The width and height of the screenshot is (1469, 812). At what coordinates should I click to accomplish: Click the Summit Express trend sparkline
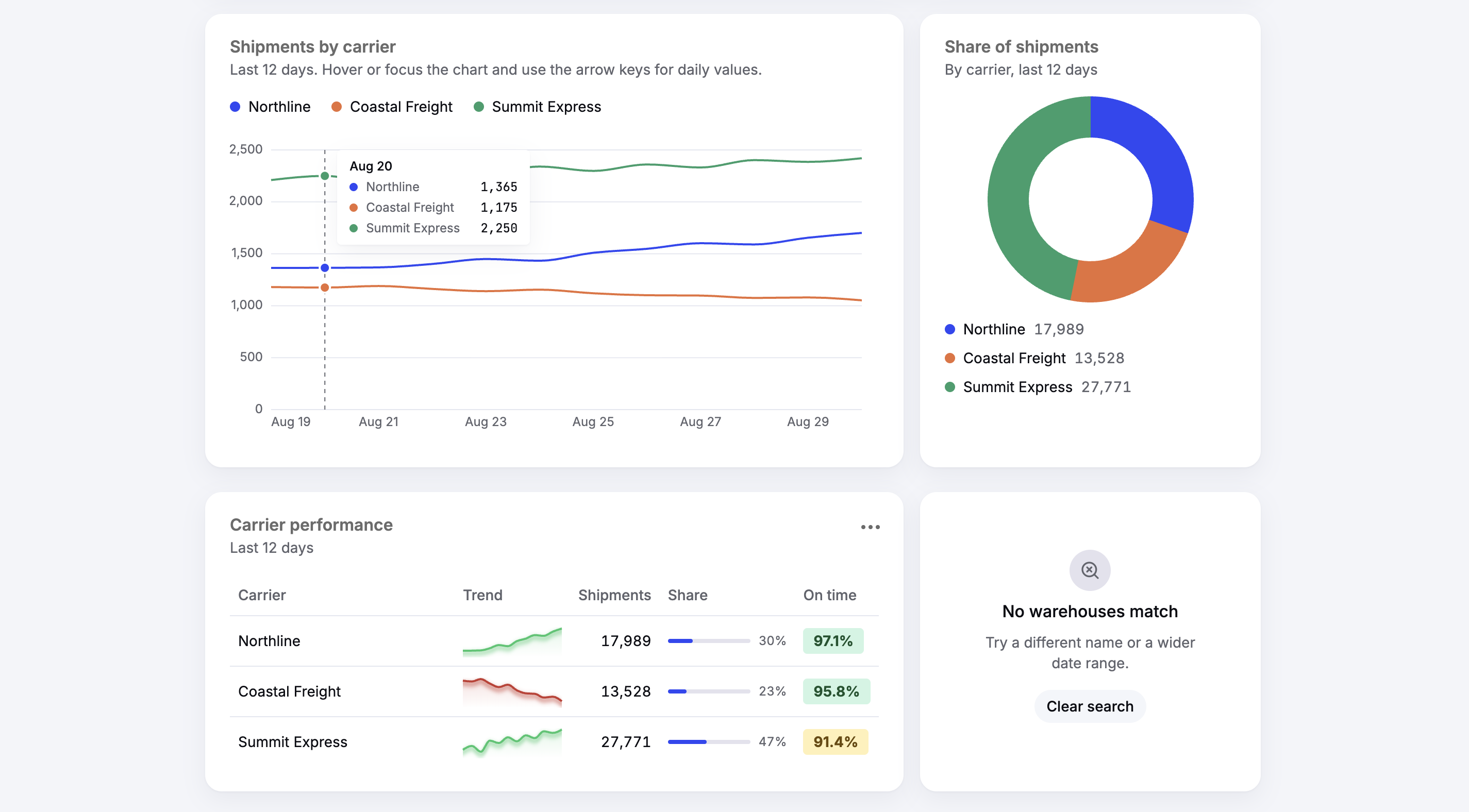pos(512,742)
